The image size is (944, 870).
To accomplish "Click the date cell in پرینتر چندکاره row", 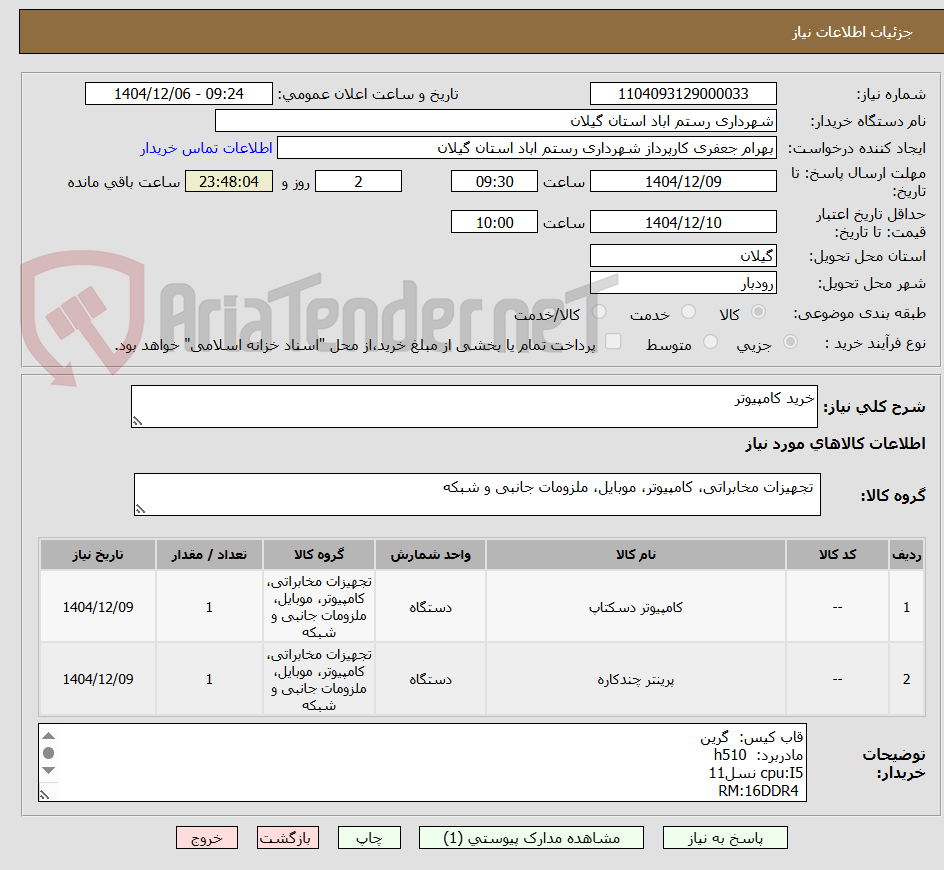I will coord(98,679).
